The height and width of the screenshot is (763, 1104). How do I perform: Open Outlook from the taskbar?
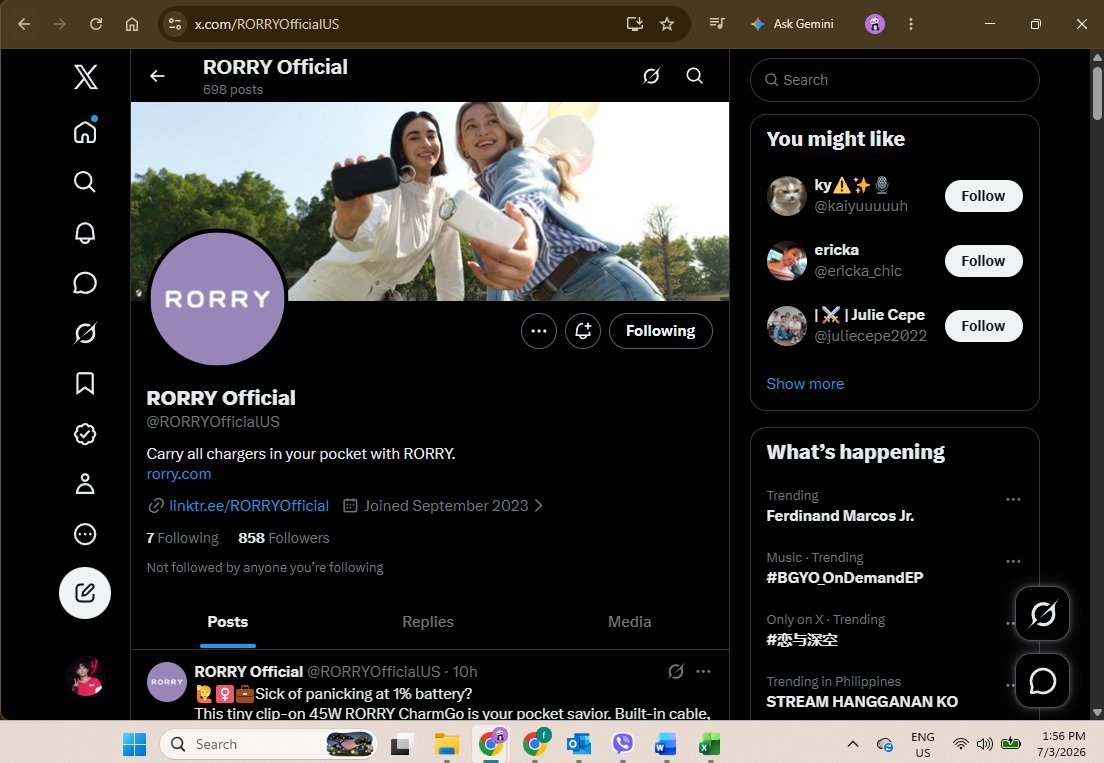coord(579,744)
